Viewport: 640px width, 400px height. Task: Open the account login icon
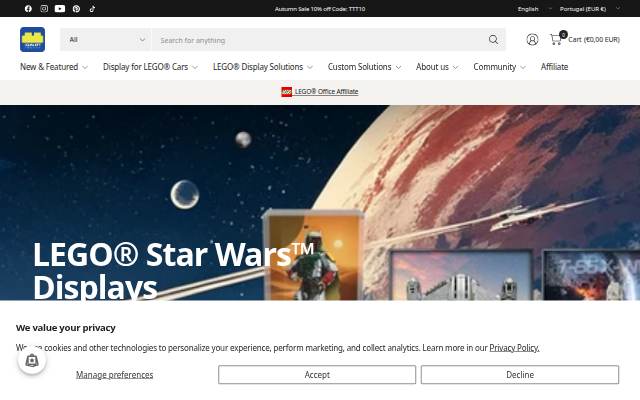(x=532, y=40)
